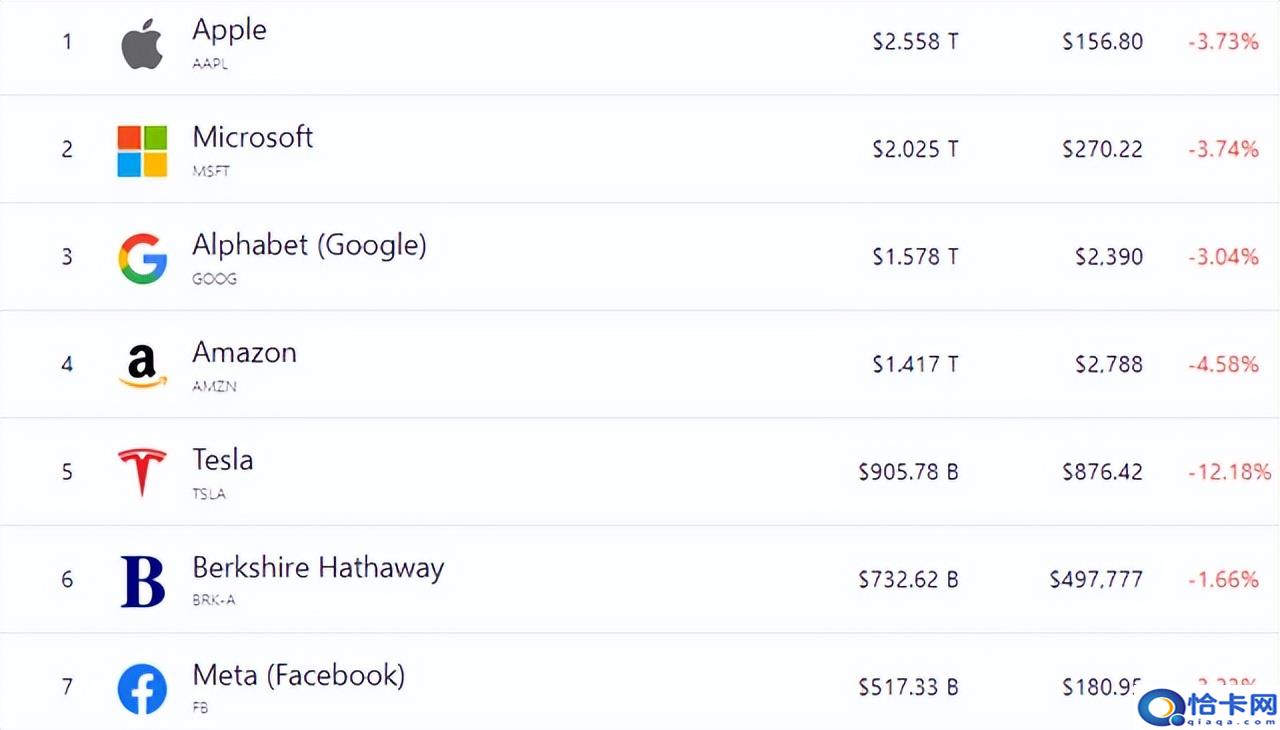The image size is (1280, 730).
Task: Open the Amazon company entry
Action: (x=244, y=352)
